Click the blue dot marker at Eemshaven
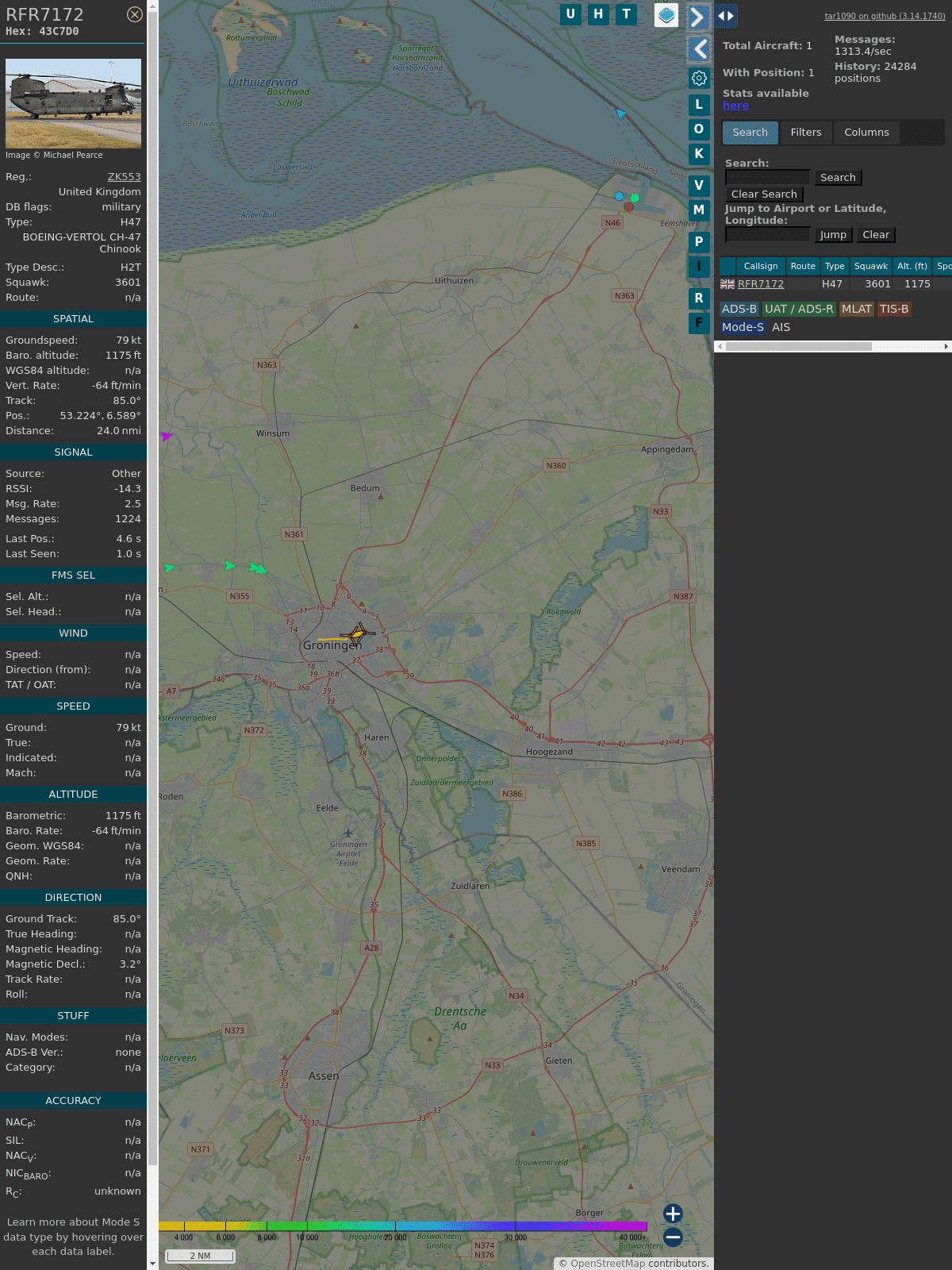This screenshot has width=952, height=1270. 620,196
